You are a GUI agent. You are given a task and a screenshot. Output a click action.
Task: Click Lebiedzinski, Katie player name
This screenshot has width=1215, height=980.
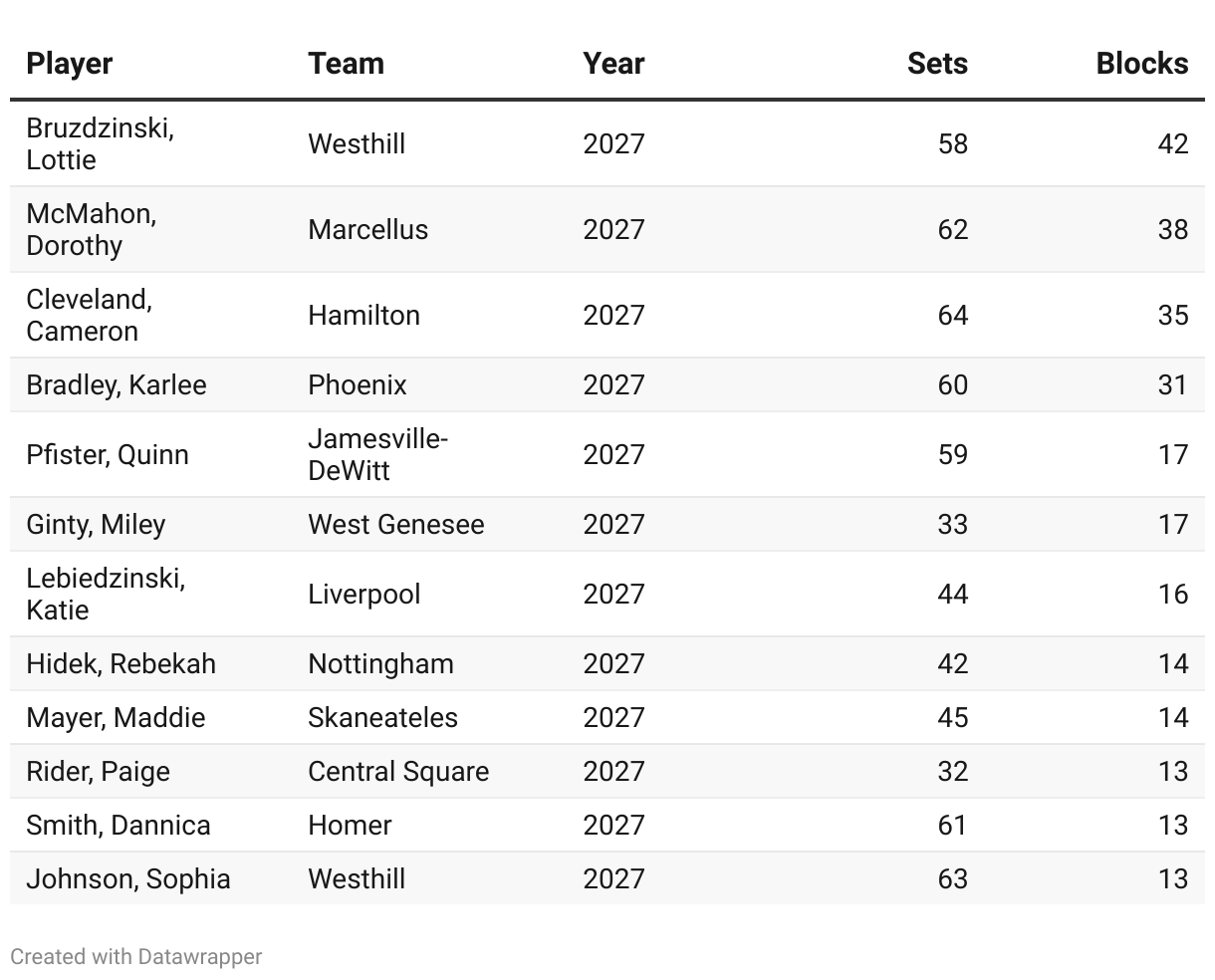pos(106,594)
